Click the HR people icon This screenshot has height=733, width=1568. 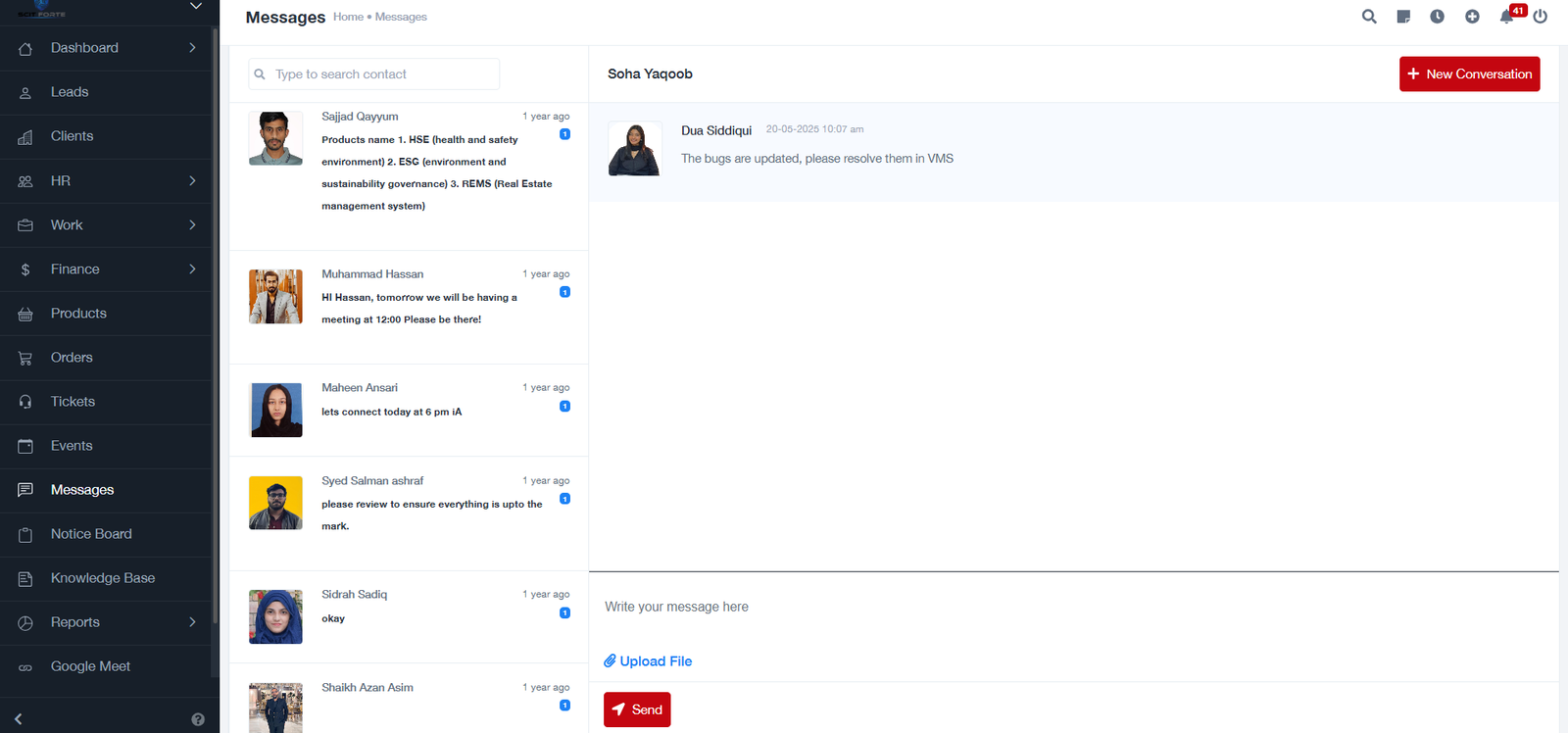pos(25,181)
